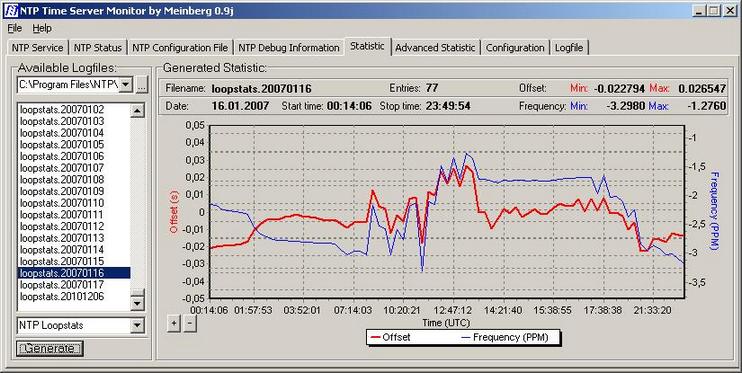This screenshot has width=742, height=373.
Task: Select loopstats.20101206 logfile
Action: (74, 296)
